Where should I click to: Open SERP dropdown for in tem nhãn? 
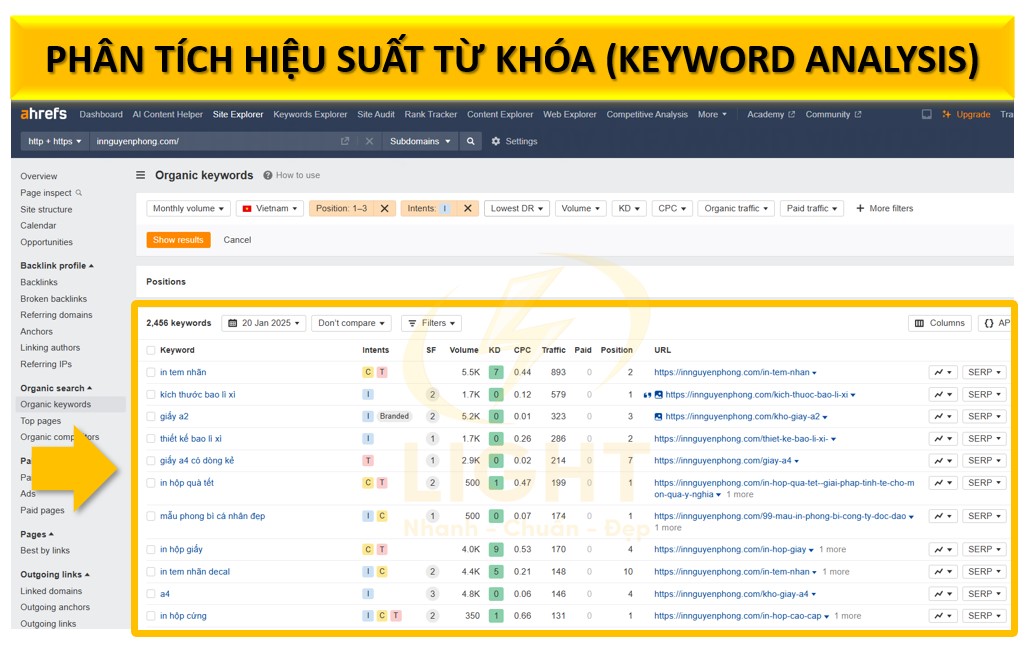984,372
